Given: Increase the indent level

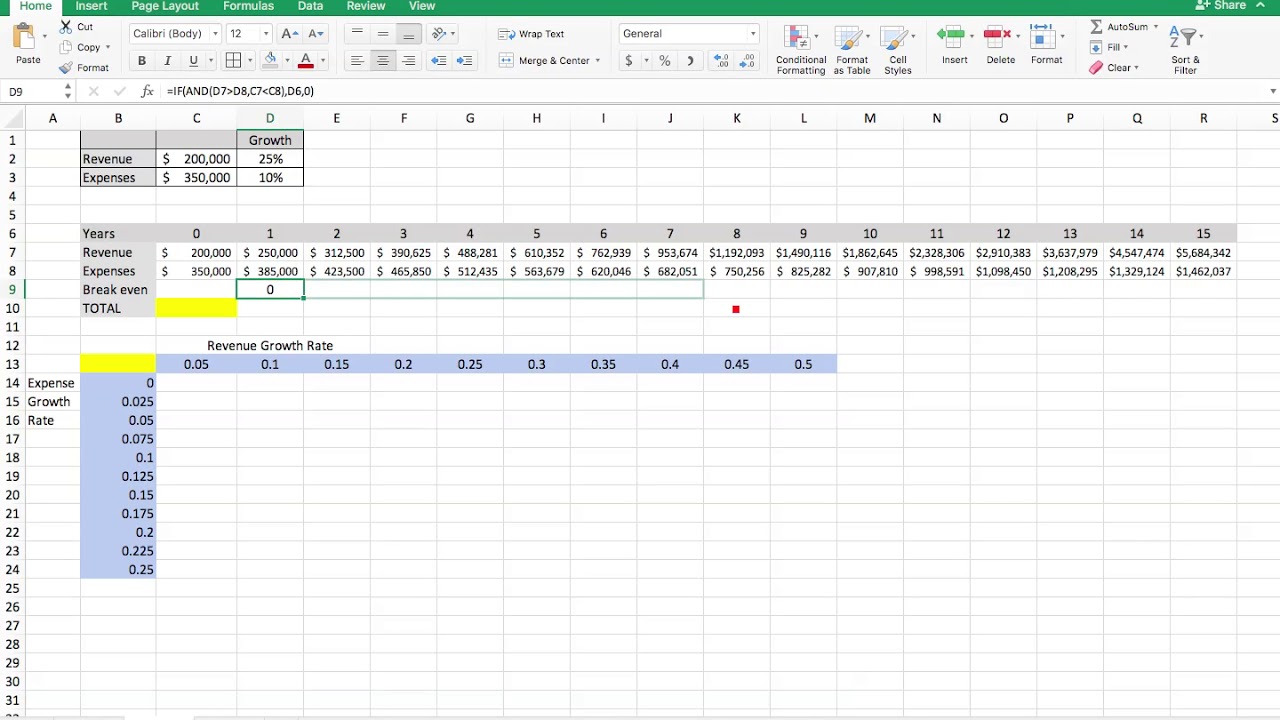Looking at the screenshot, I should 465,61.
